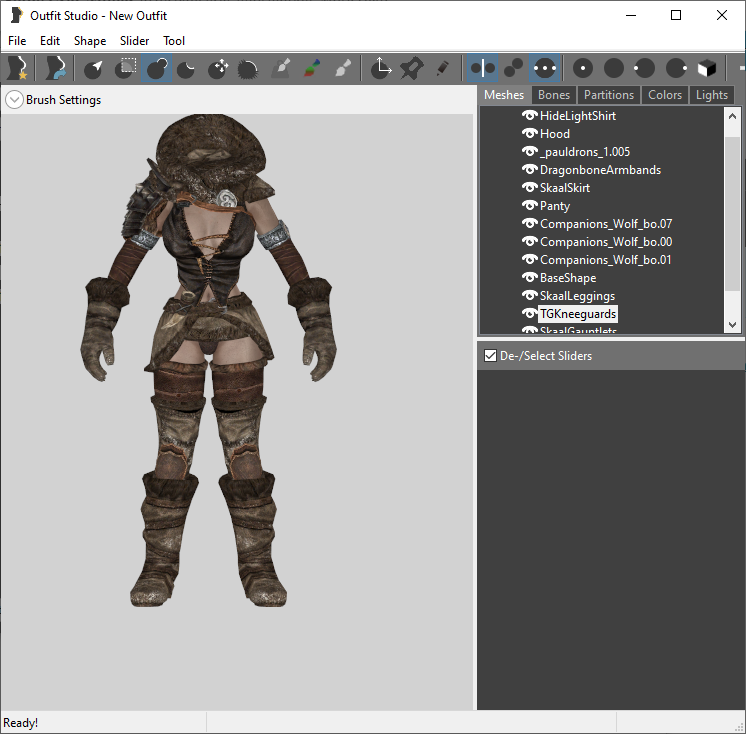Select the SkaalLeggings mesh name
Viewport: 746px width, 734px height.
577,296
